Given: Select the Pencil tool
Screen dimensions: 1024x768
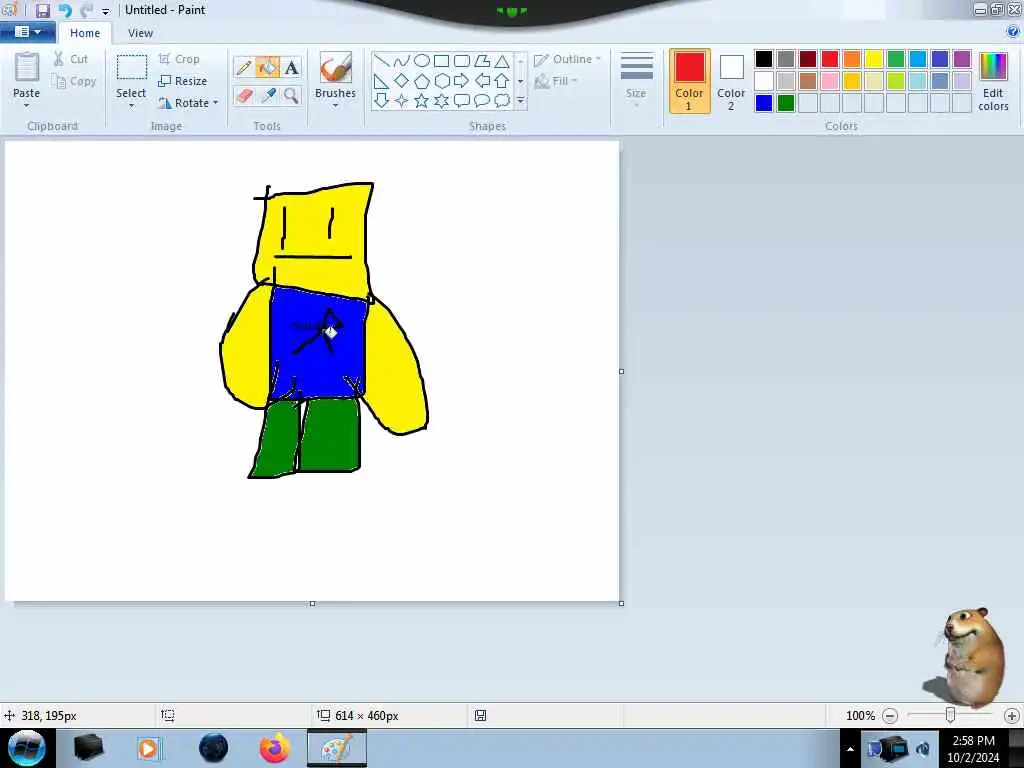Looking at the screenshot, I should pos(244,67).
